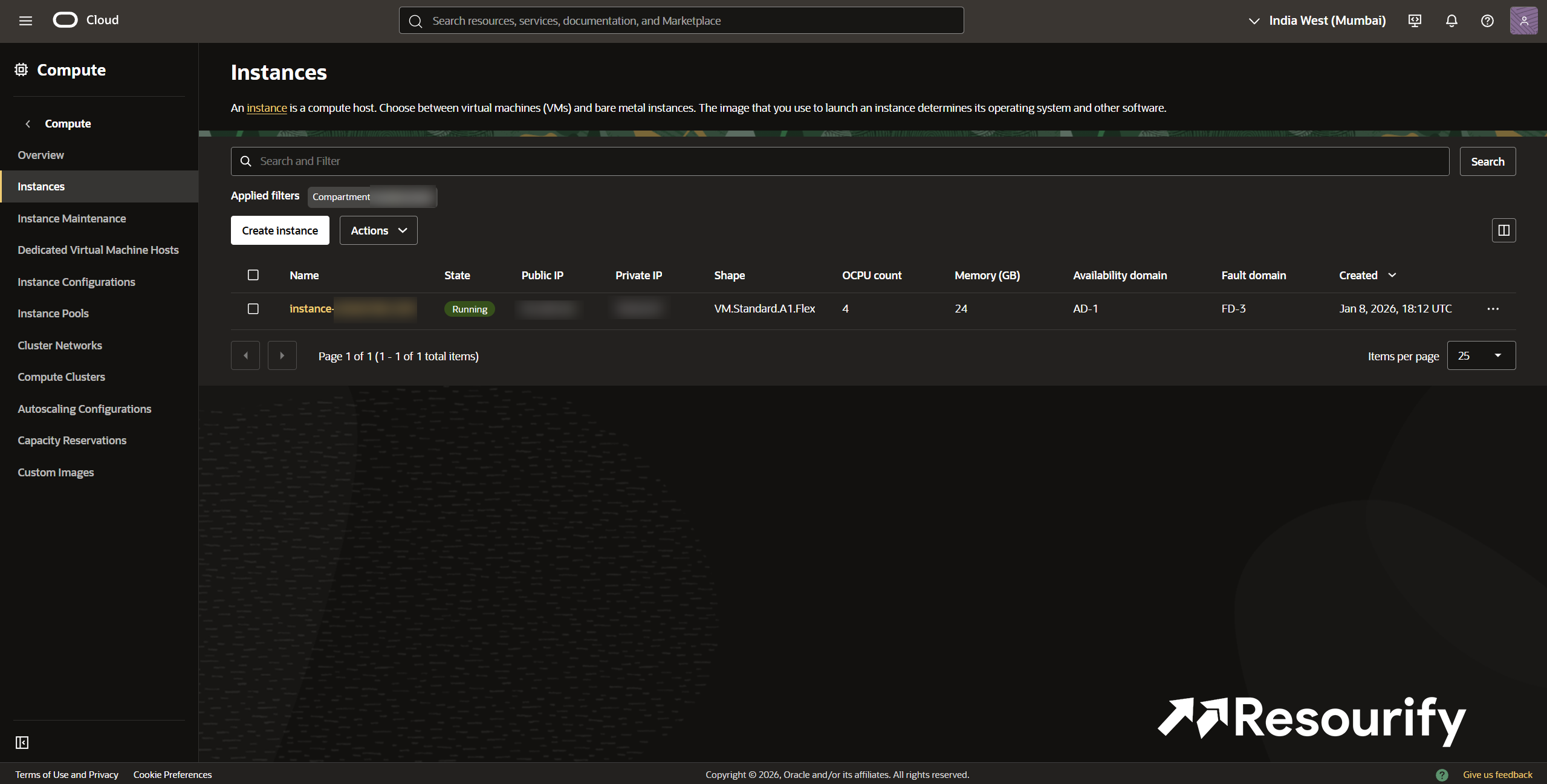Go to Cluster Networks
Viewport: 1547px width, 784px height.
pyautogui.click(x=60, y=345)
